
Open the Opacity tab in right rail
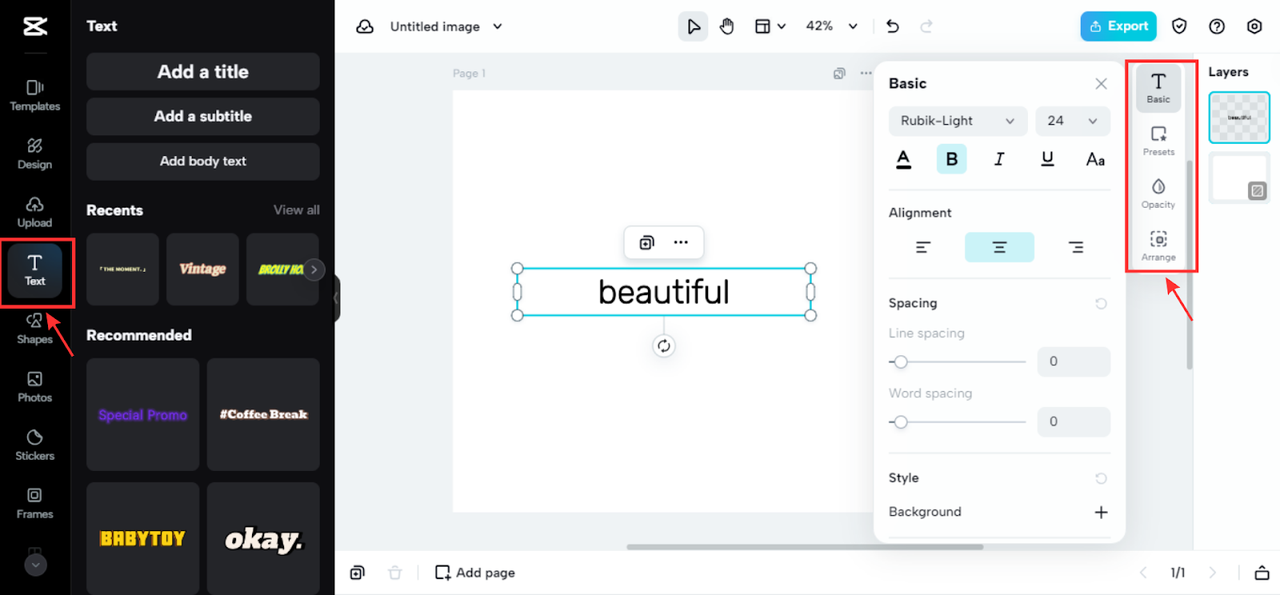1158,194
